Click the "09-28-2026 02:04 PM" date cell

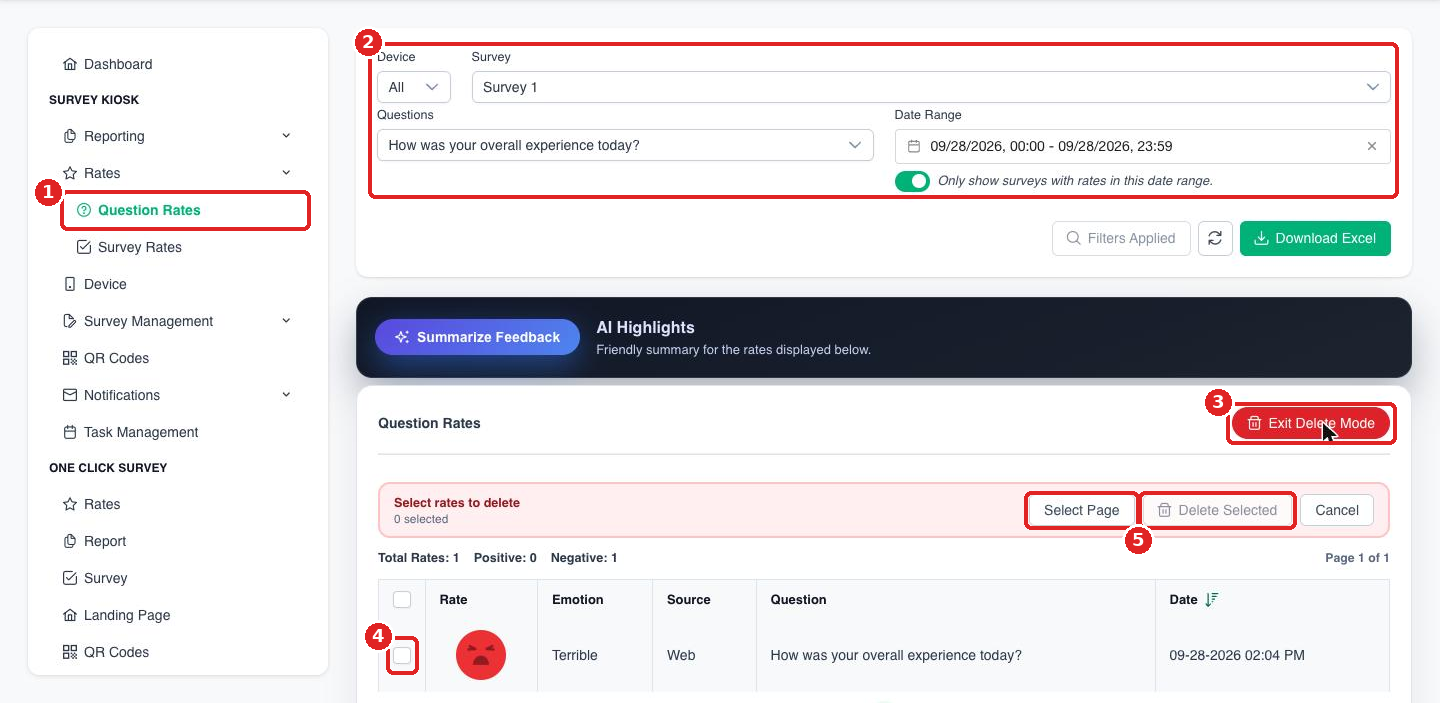click(x=1237, y=656)
